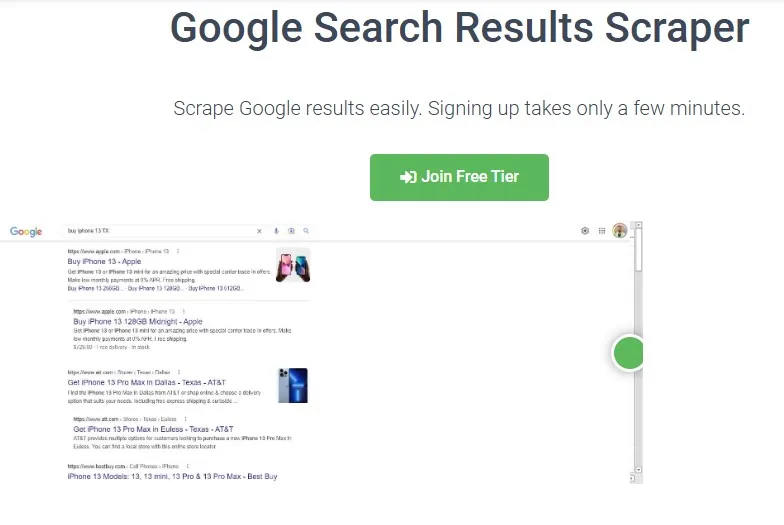This screenshot has height=525, width=784.
Task: Clear the search box with the X icon
Action: pyautogui.click(x=260, y=231)
